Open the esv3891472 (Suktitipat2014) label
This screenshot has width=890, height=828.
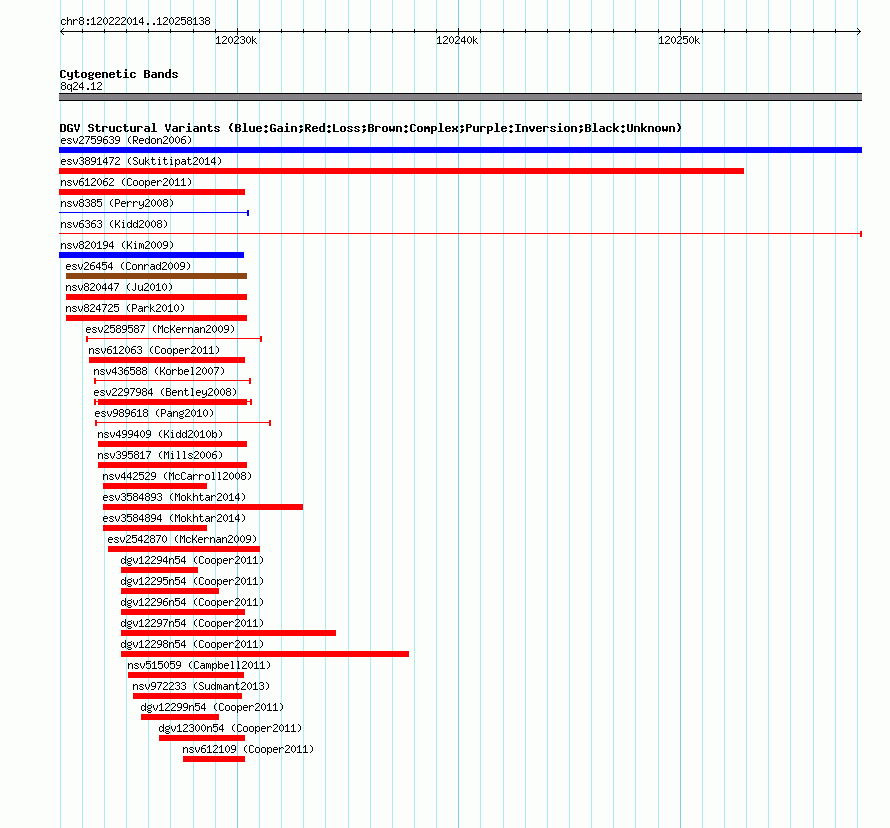[x=141, y=161]
